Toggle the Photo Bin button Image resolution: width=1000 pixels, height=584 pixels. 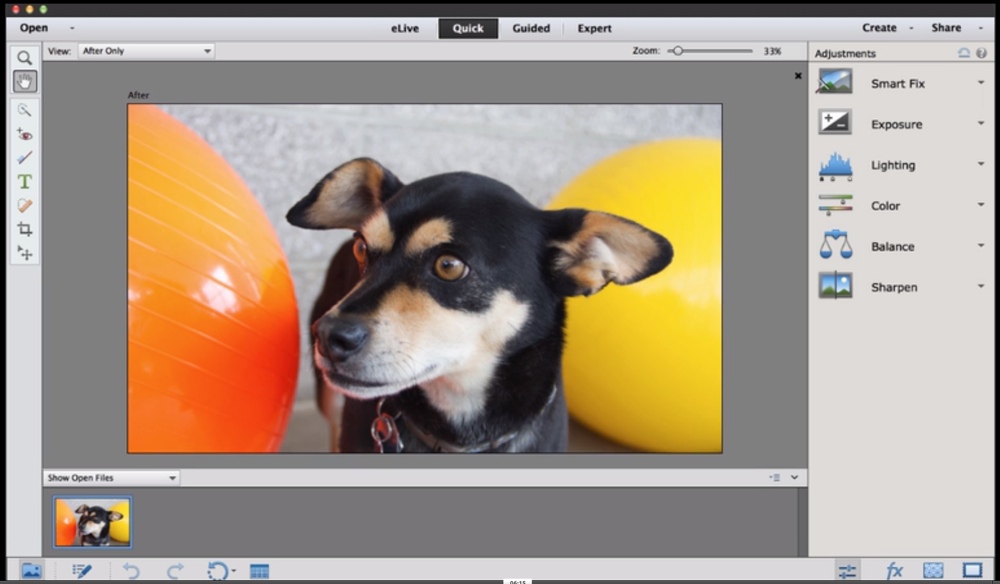click(x=31, y=571)
